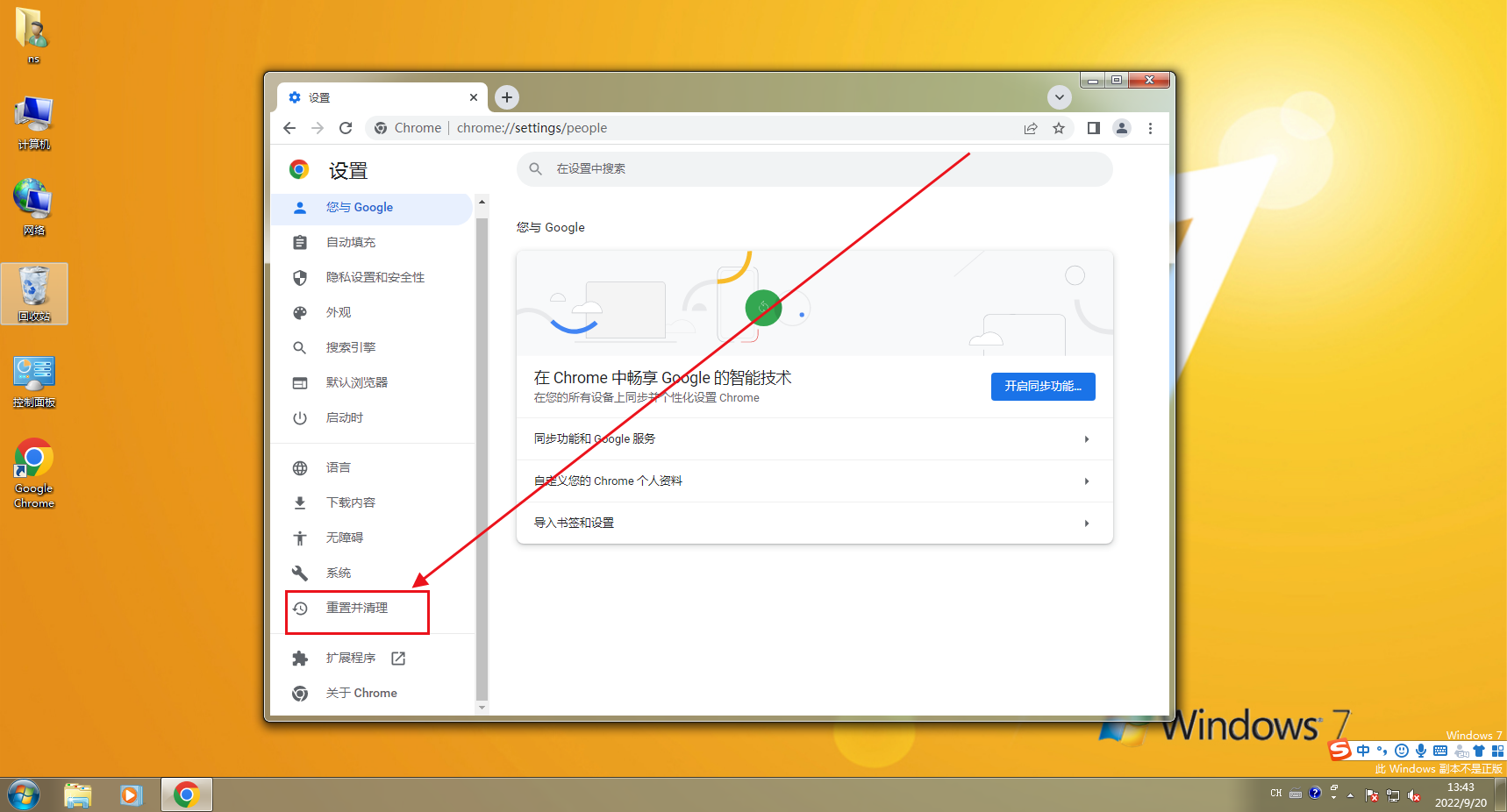The width and height of the screenshot is (1507, 812).
Task: Open the Windows Start menu
Action: pos(24,795)
